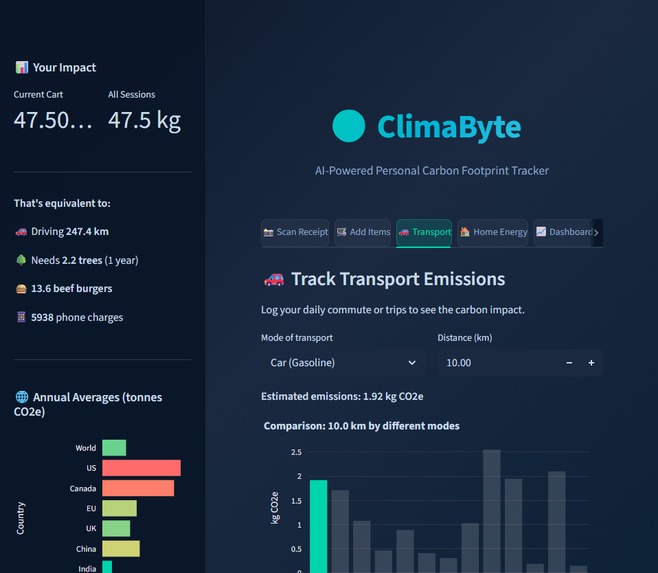
Task: Click the chart icon on Dashboard tab
Action: pos(541,232)
